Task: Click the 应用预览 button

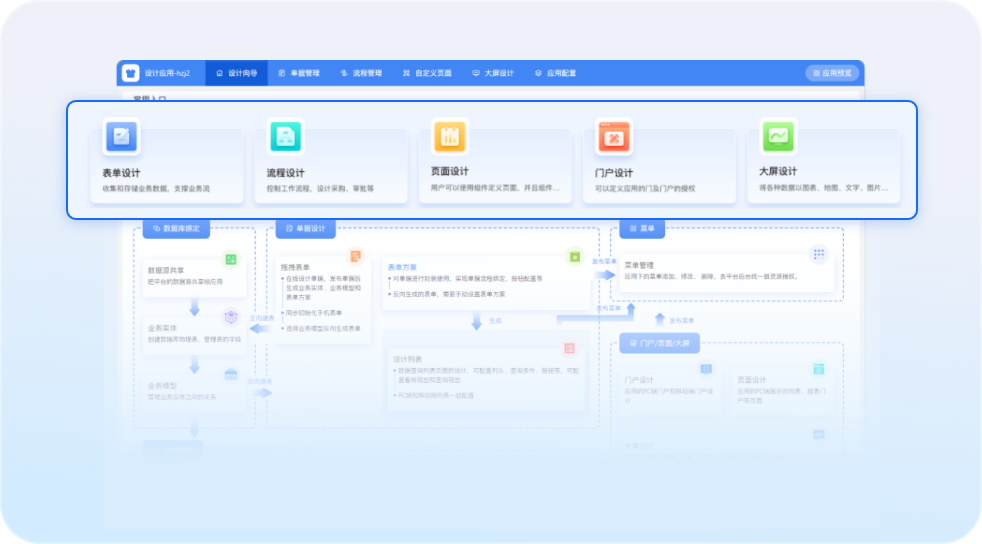Action: (x=832, y=73)
